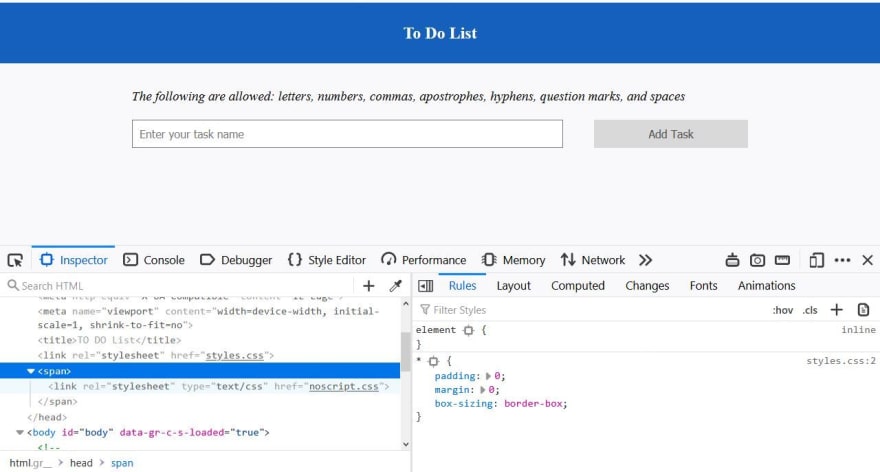Focus the Enter your task name field
The width and height of the screenshot is (880, 472).
(347, 134)
